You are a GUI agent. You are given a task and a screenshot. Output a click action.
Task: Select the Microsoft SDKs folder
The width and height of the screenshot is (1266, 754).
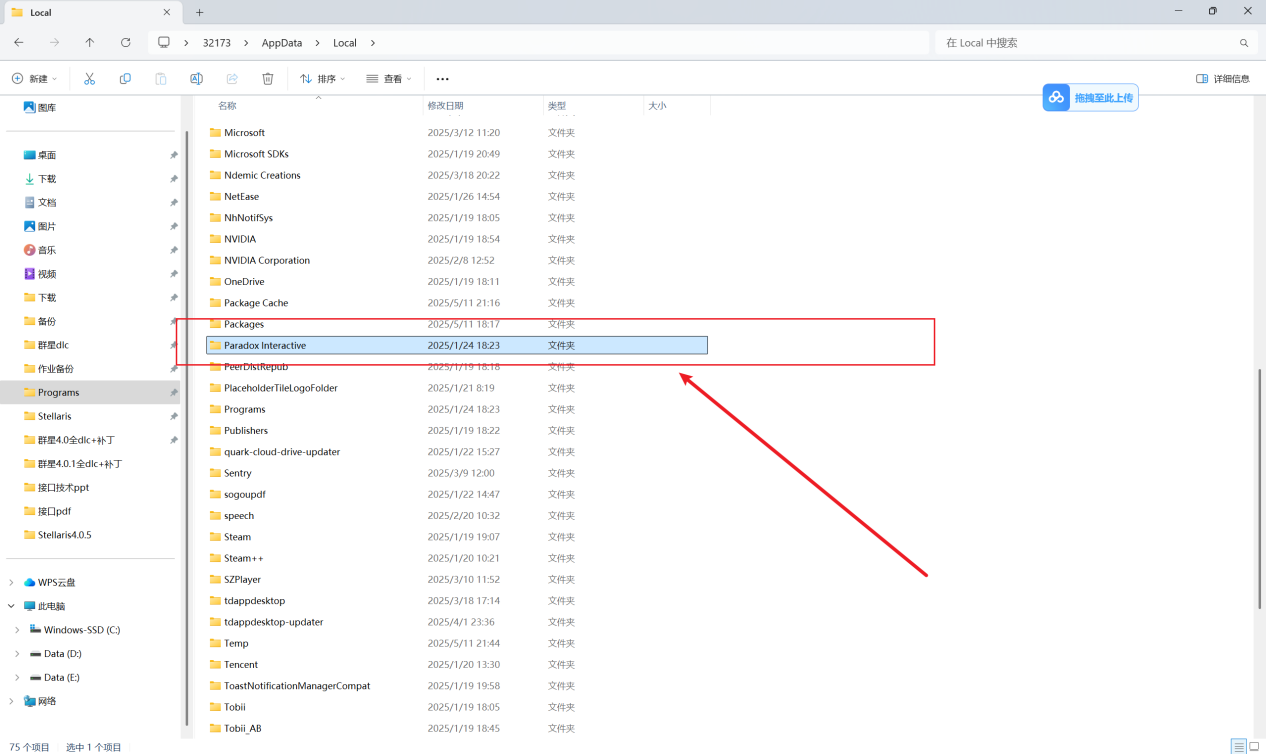point(456,154)
